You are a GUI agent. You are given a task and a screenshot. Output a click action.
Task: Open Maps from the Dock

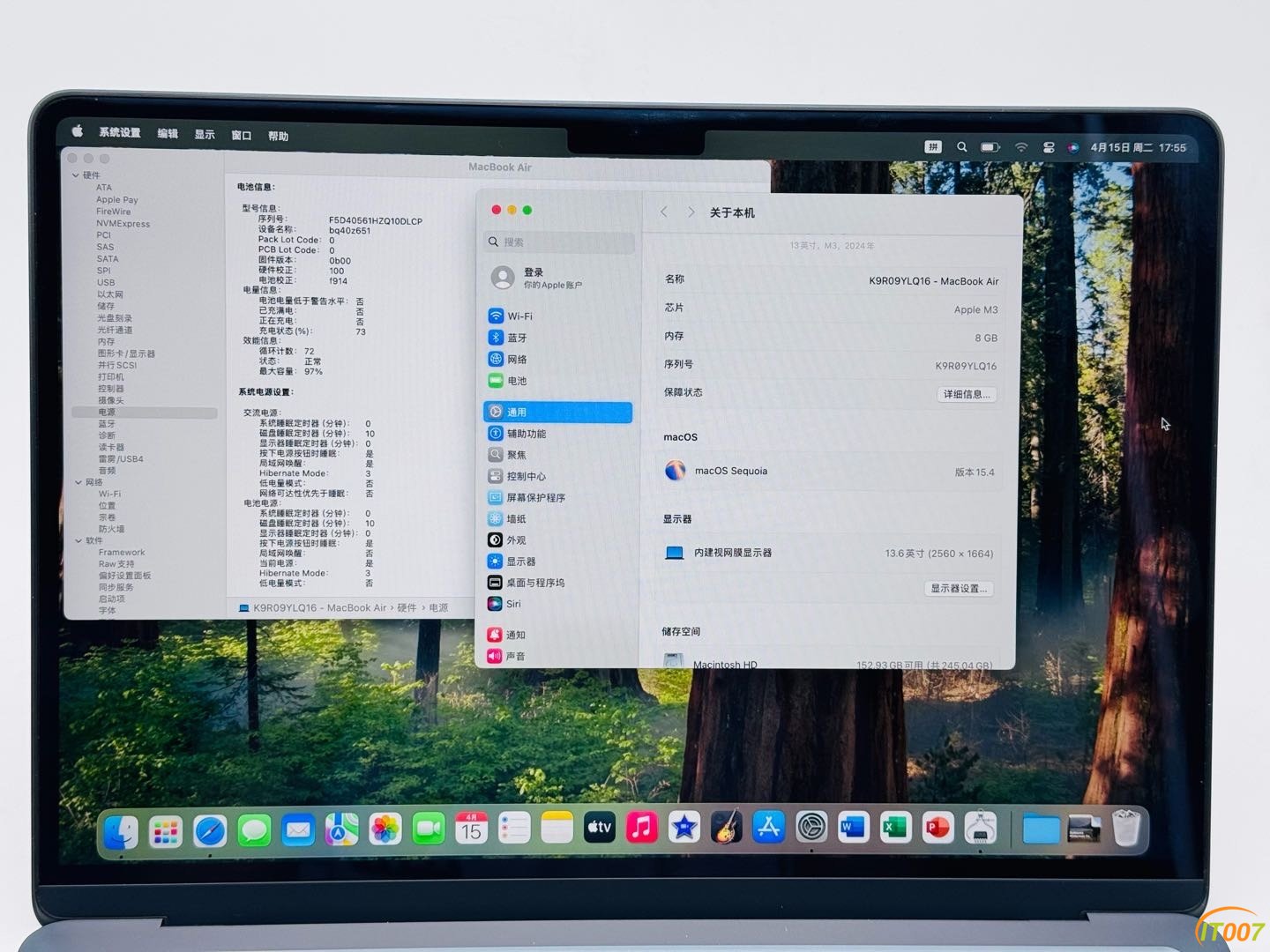[341, 829]
